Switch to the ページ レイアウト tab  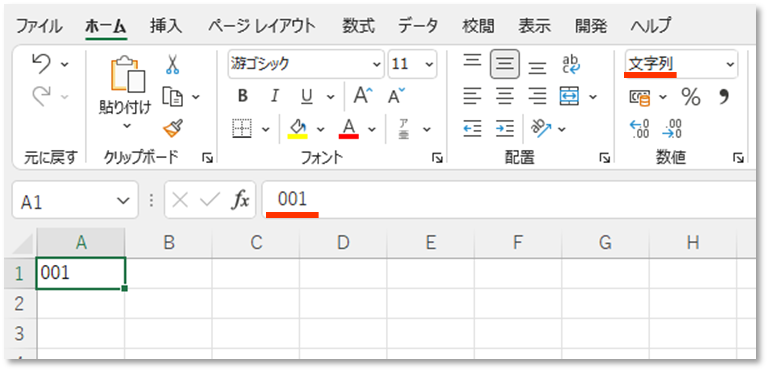262,25
